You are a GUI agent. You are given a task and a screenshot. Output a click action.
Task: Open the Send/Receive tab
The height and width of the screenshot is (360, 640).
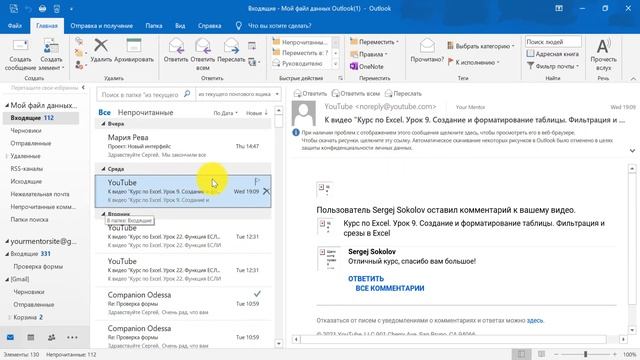tap(102, 26)
